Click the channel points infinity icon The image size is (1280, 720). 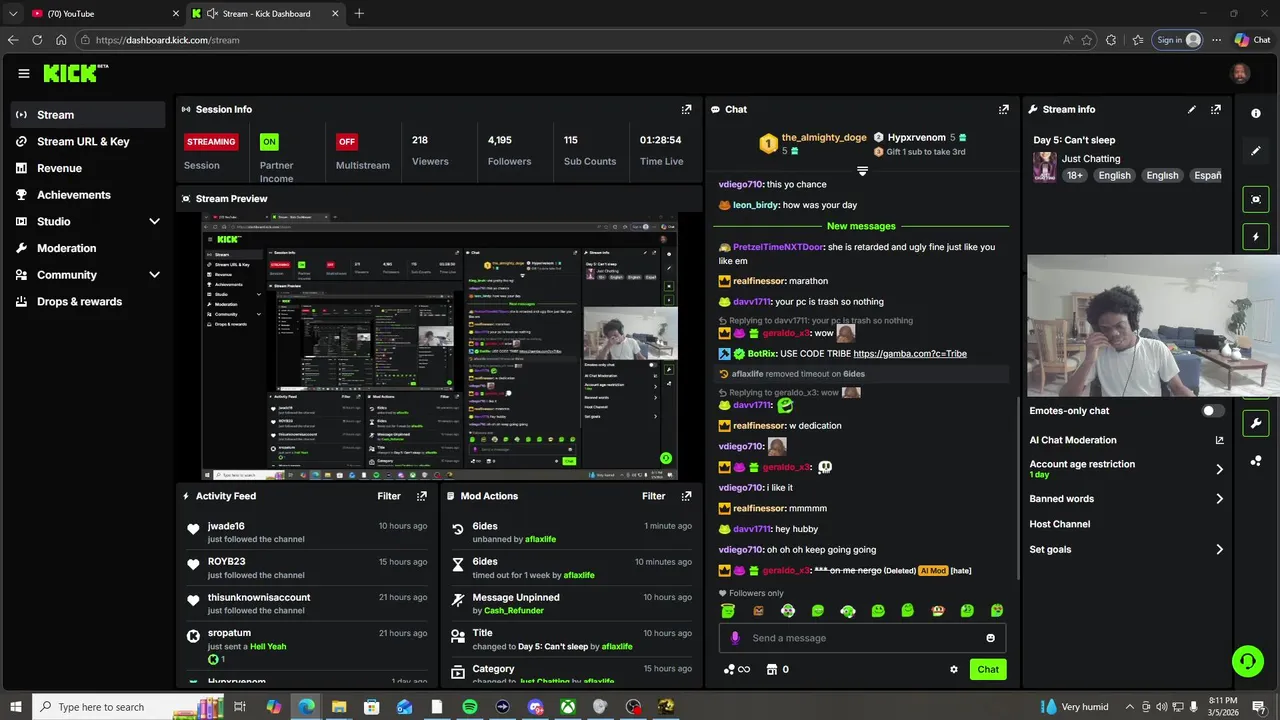737,669
